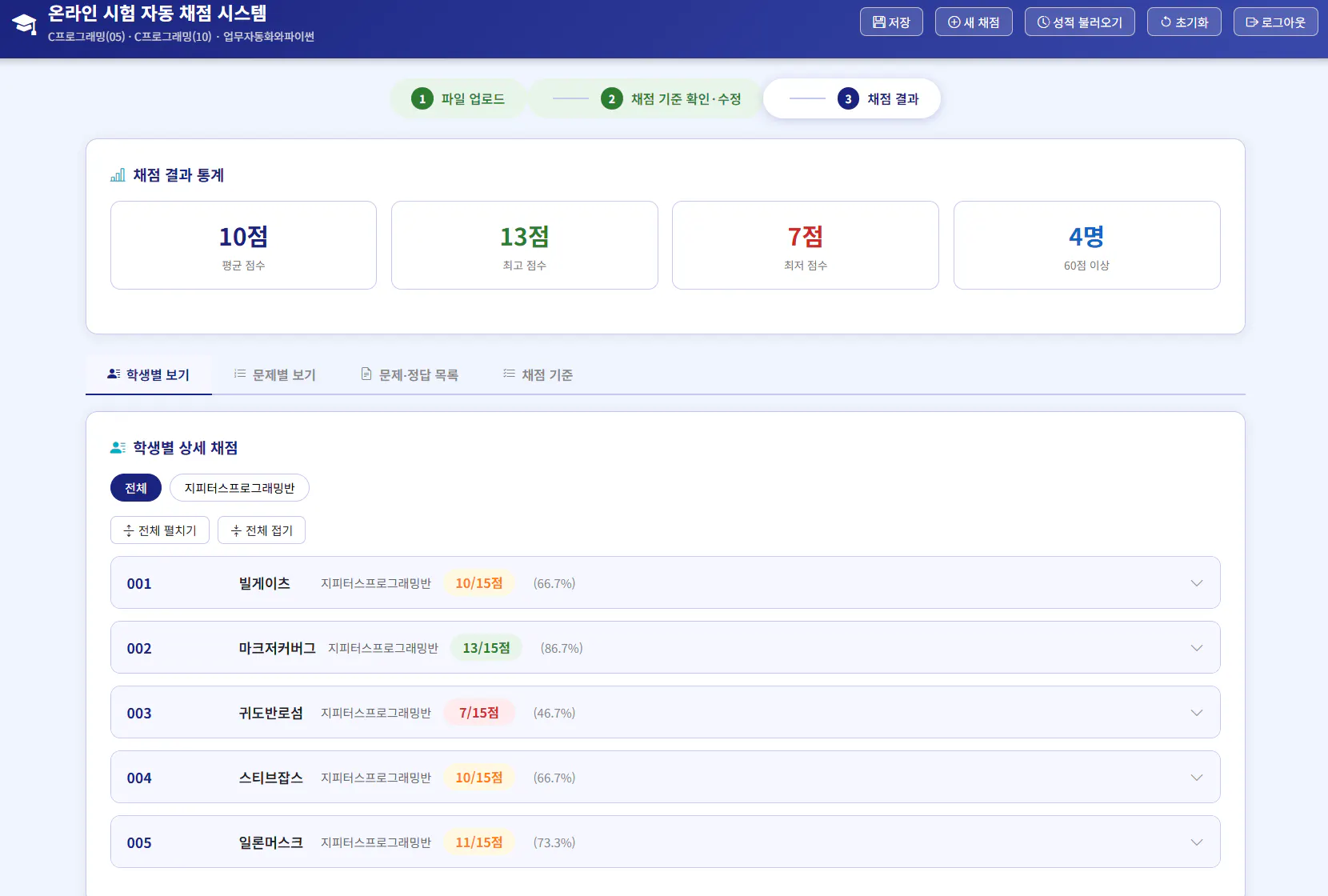Open the 채점 기준 tab

pos(538,374)
